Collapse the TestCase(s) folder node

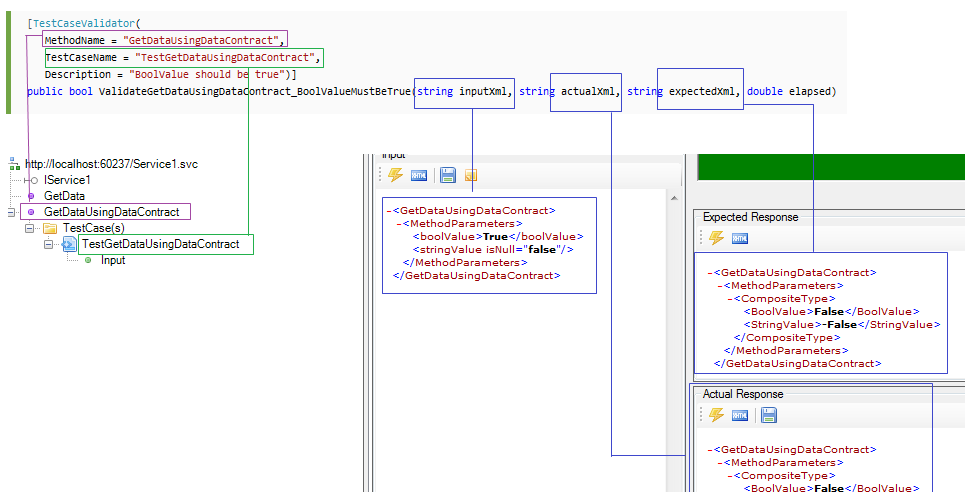29,228
